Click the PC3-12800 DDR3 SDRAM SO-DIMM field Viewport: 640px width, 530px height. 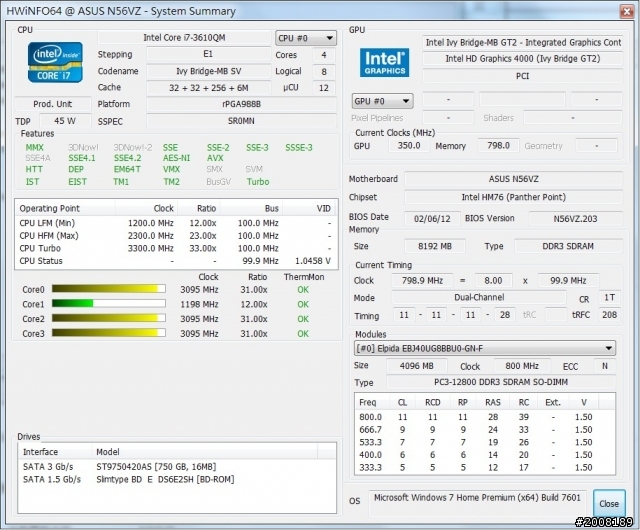pyautogui.click(x=501, y=382)
